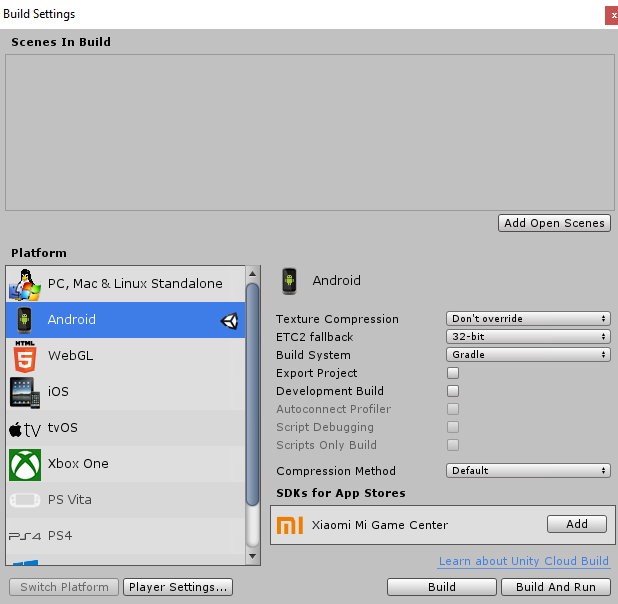Enable the Export Project checkbox
The height and width of the screenshot is (604, 618).
coord(453,373)
